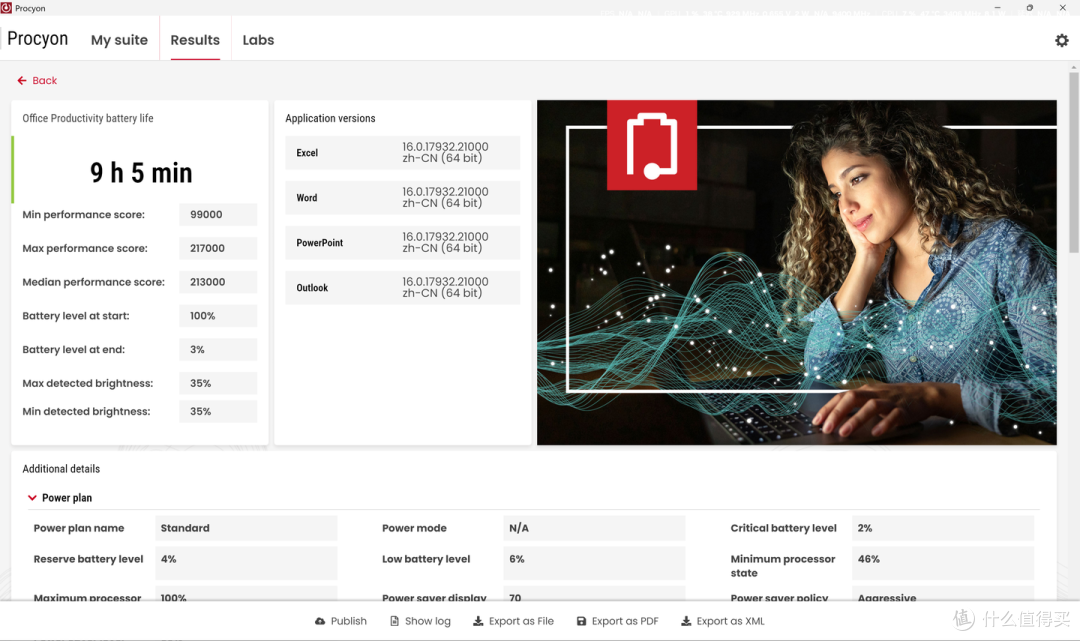Click the Max performance score value 217000
Viewport: 1080px width, 641px height.
tap(218, 249)
